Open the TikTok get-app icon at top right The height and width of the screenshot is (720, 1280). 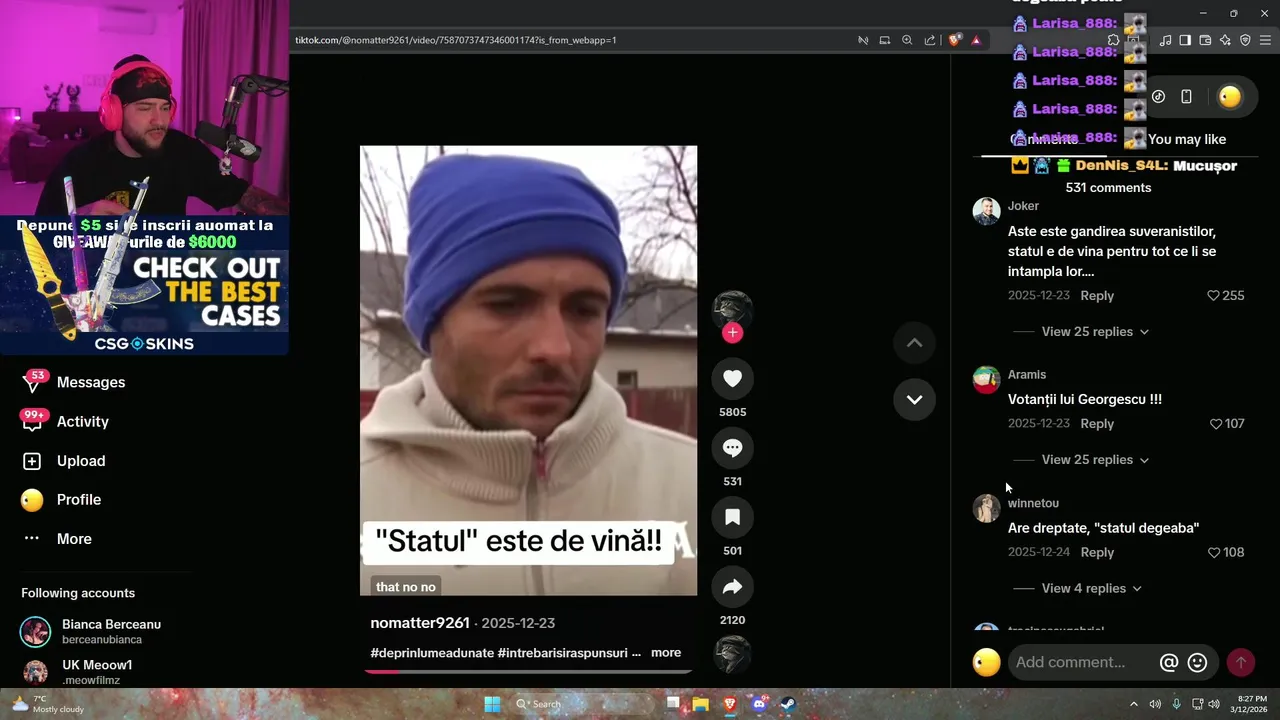1158,97
